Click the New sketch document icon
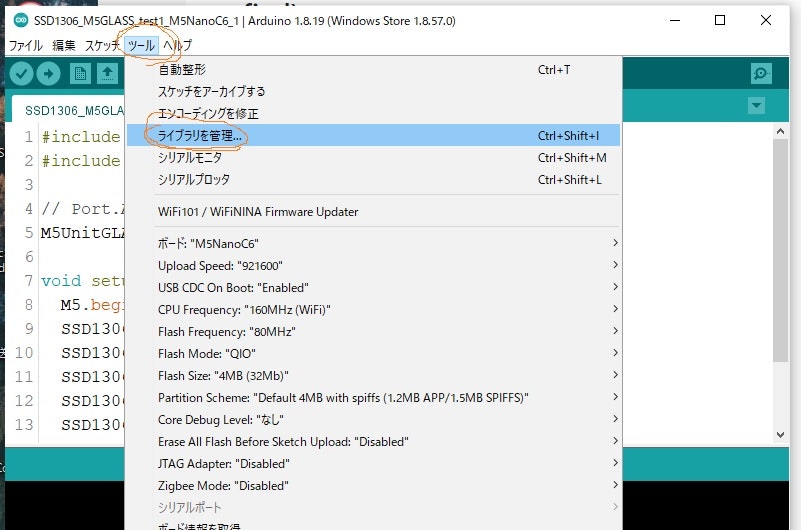This screenshot has height=530, width=801. pos(80,74)
